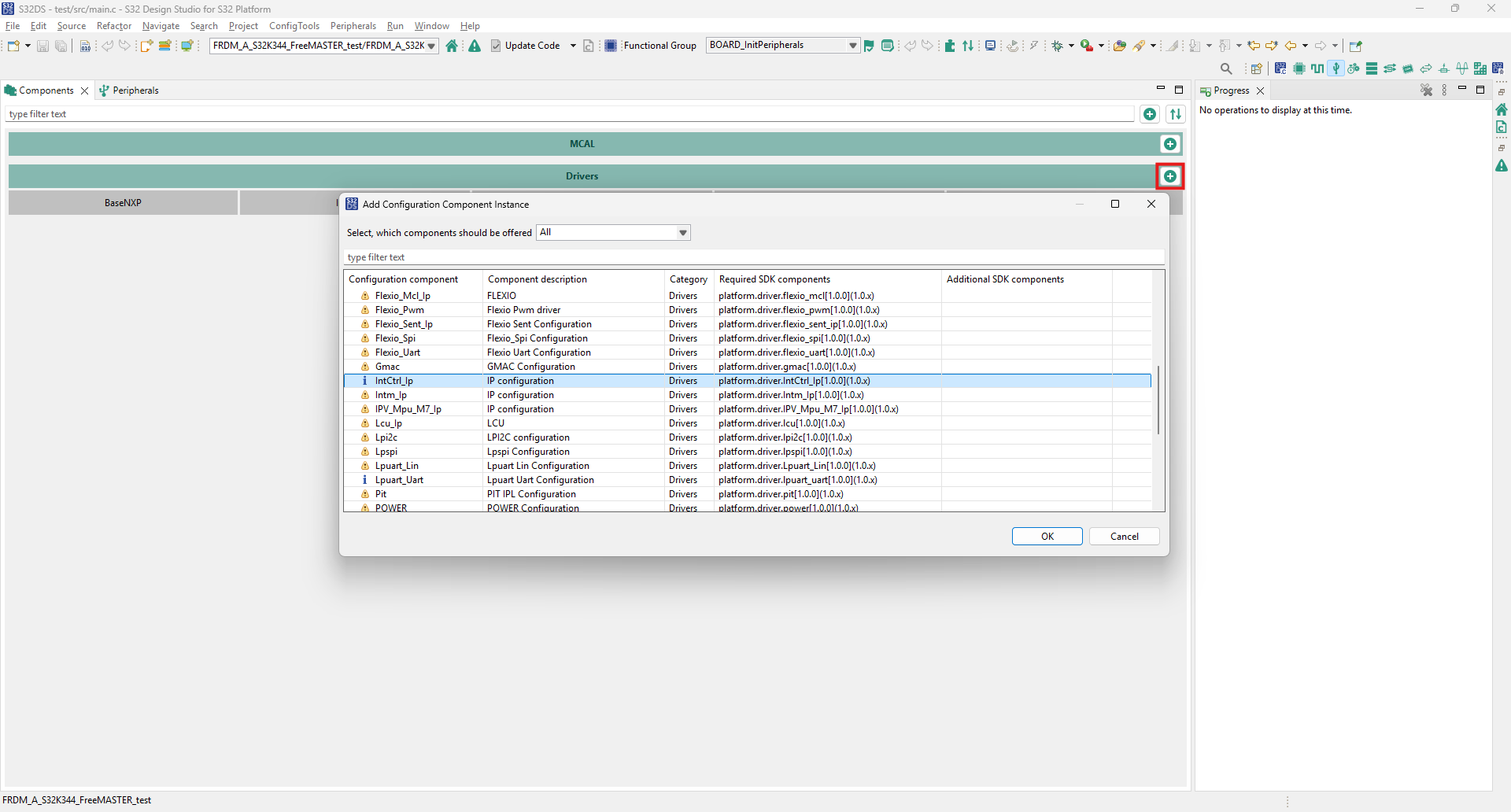Select the Gmac component row

click(748, 367)
